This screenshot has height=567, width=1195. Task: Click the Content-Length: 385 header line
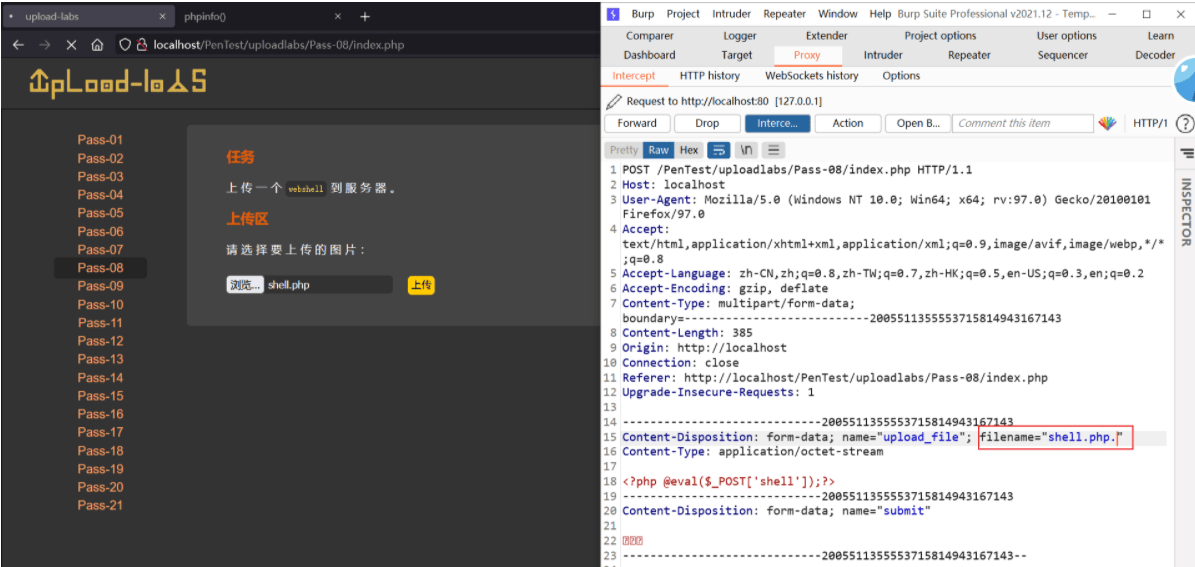tap(687, 333)
